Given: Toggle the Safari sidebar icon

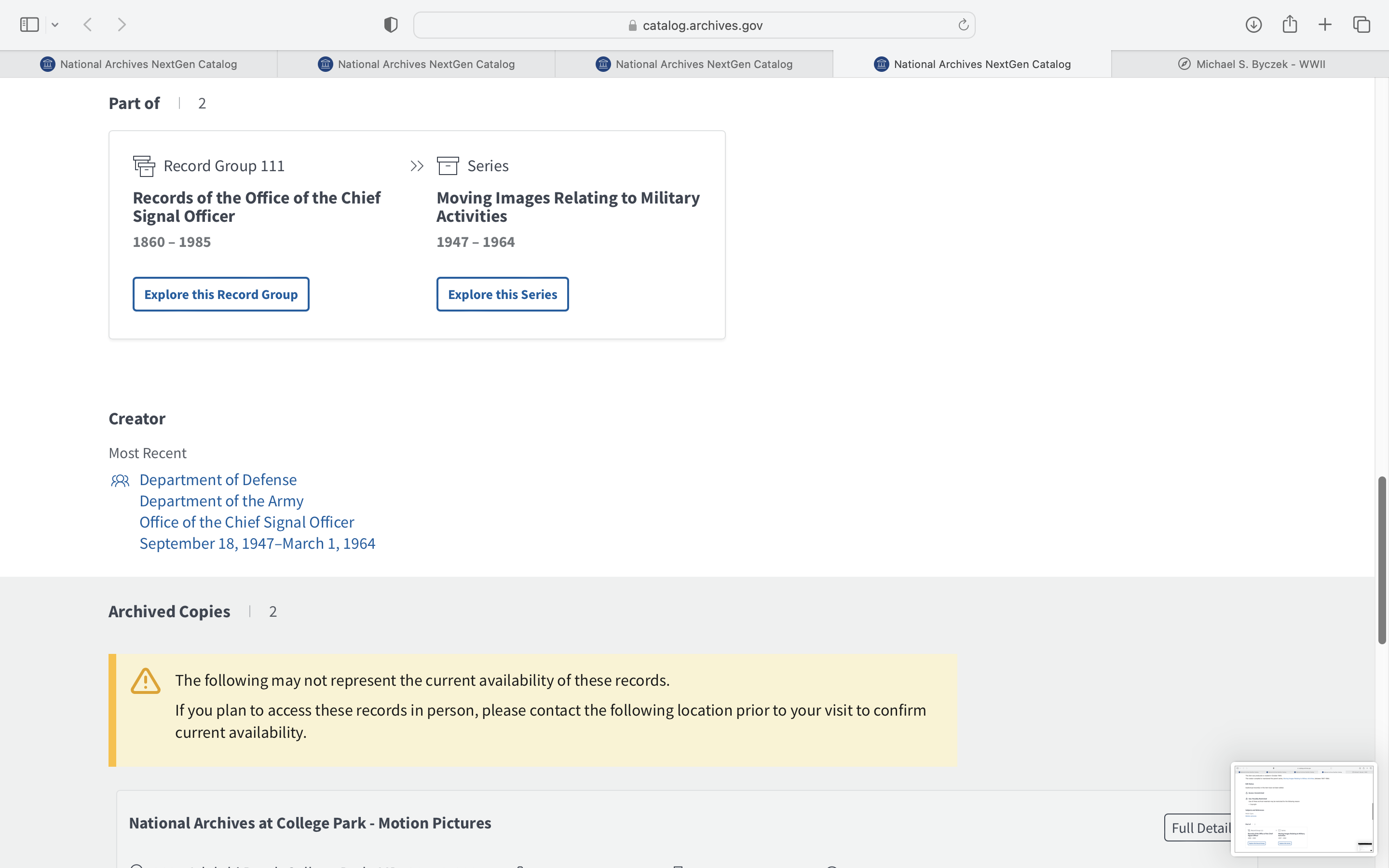Looking at the screenshot, I should (29, 25).
